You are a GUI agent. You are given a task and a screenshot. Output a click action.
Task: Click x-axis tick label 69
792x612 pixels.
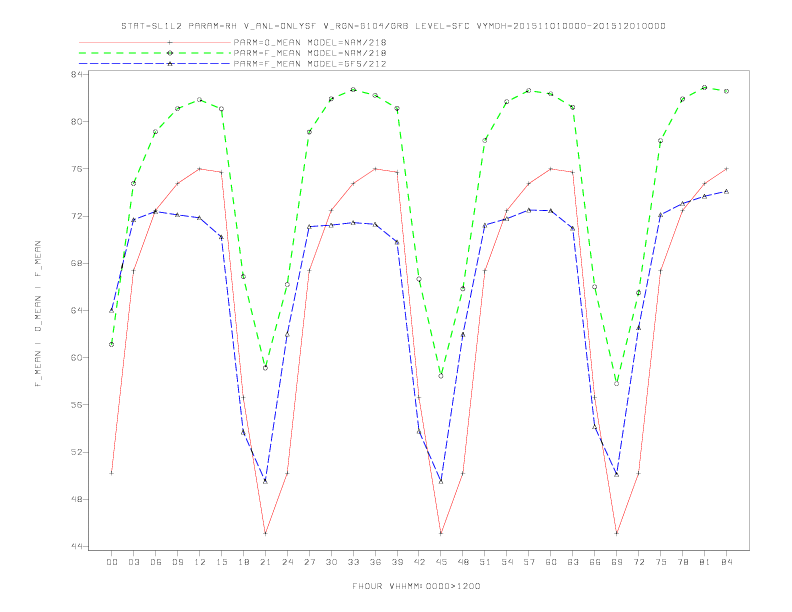pyautogui.click(x=617, y=562)
